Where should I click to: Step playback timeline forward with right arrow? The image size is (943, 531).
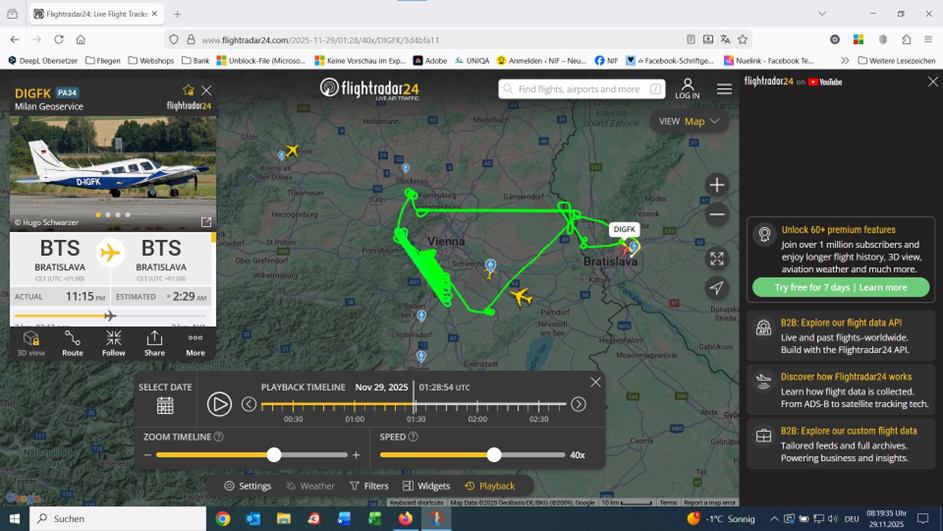tap(578, 404)
